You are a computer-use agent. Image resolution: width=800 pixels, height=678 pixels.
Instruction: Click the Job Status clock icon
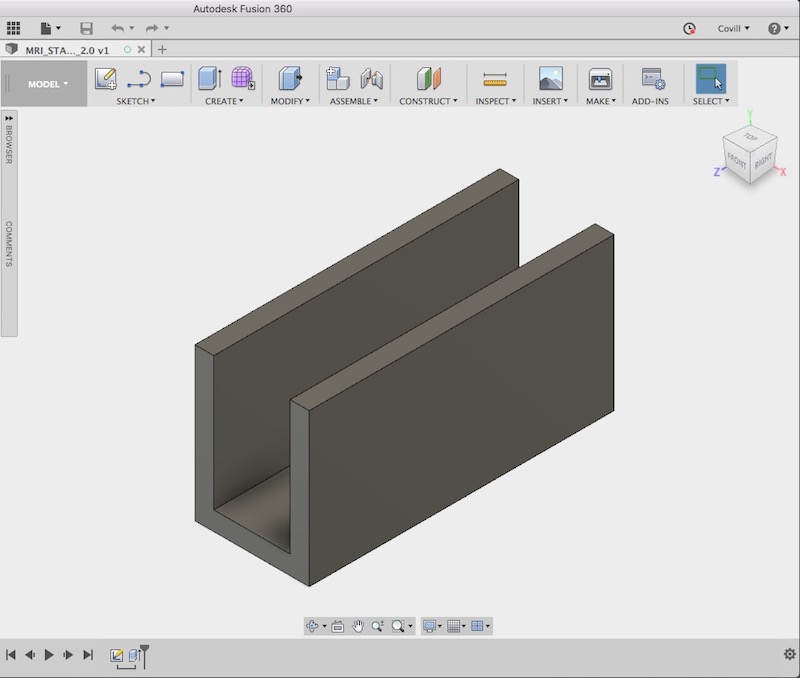(x=689, y=29)
